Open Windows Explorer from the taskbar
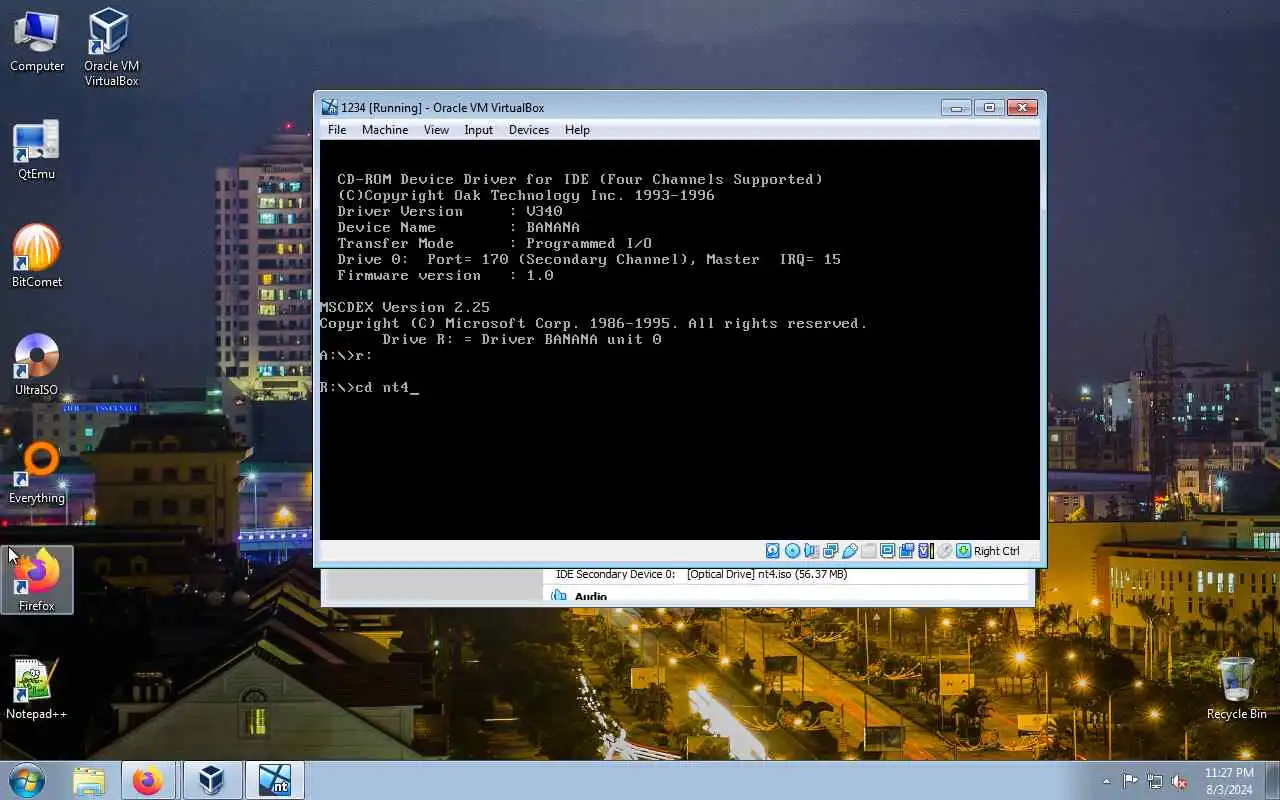Screen dimensions: 1280x800 click(89, 780)
